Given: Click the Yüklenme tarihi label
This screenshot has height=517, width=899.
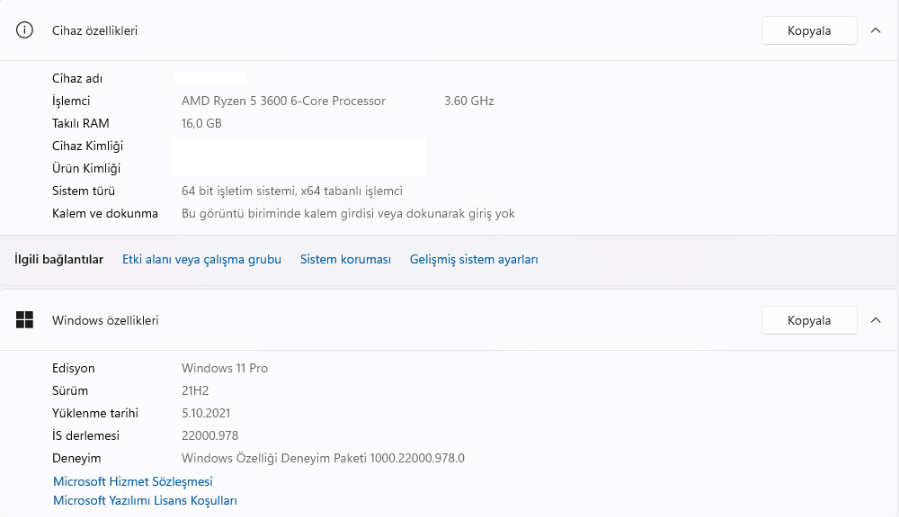Looking at the screenshot, I should (x=95, y=413).
